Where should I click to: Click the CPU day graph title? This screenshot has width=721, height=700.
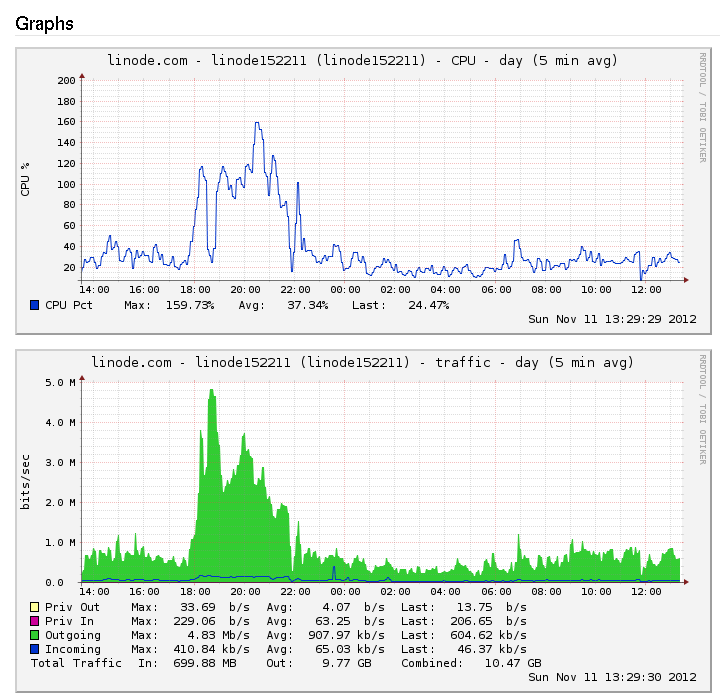(x=362, y=61)
